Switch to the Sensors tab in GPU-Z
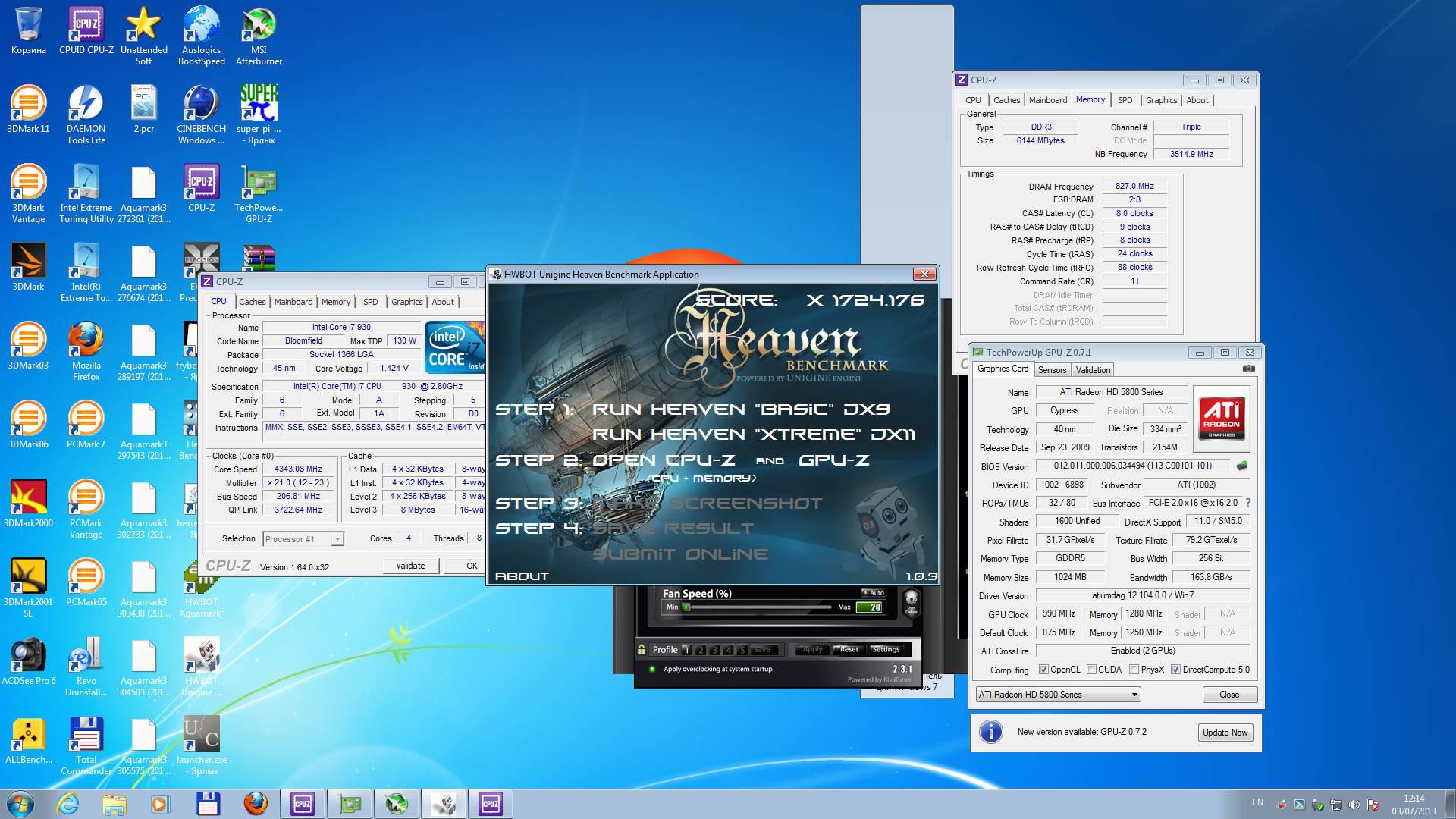The height and width of the screenshot is (819, 1456). [x=1052, y=370]
